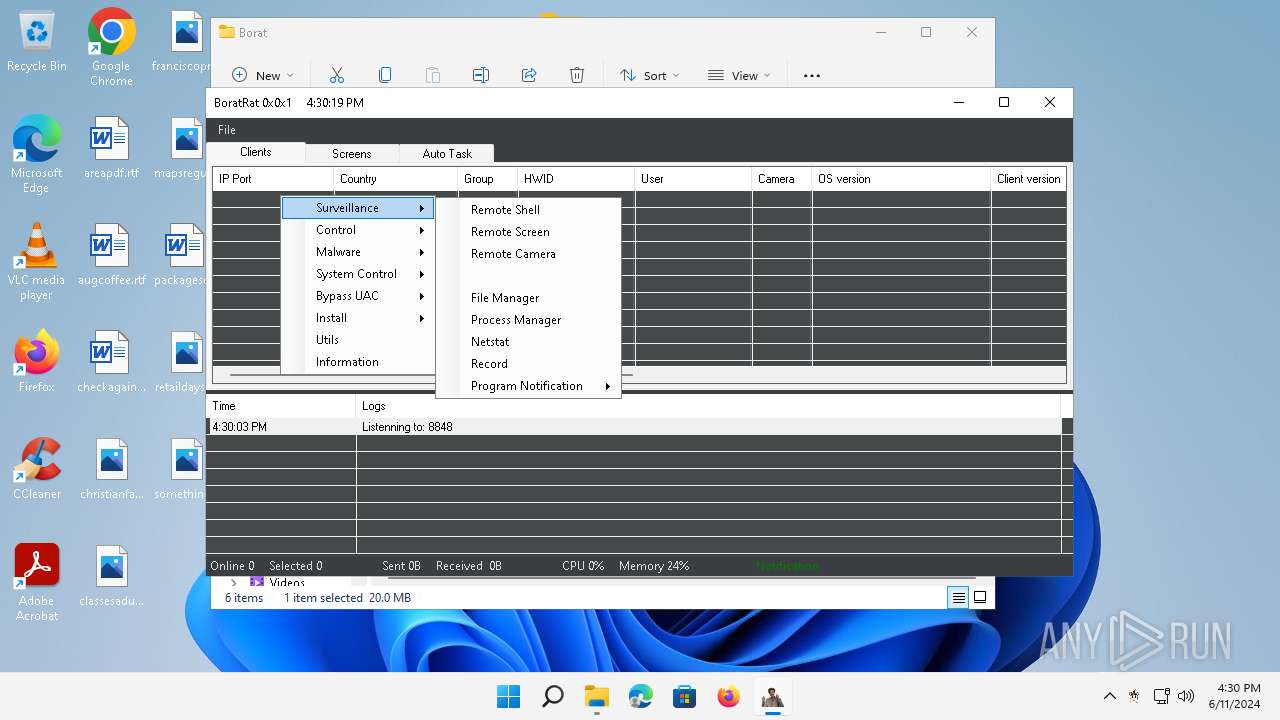Open Windows Start button

click(508, 696)
